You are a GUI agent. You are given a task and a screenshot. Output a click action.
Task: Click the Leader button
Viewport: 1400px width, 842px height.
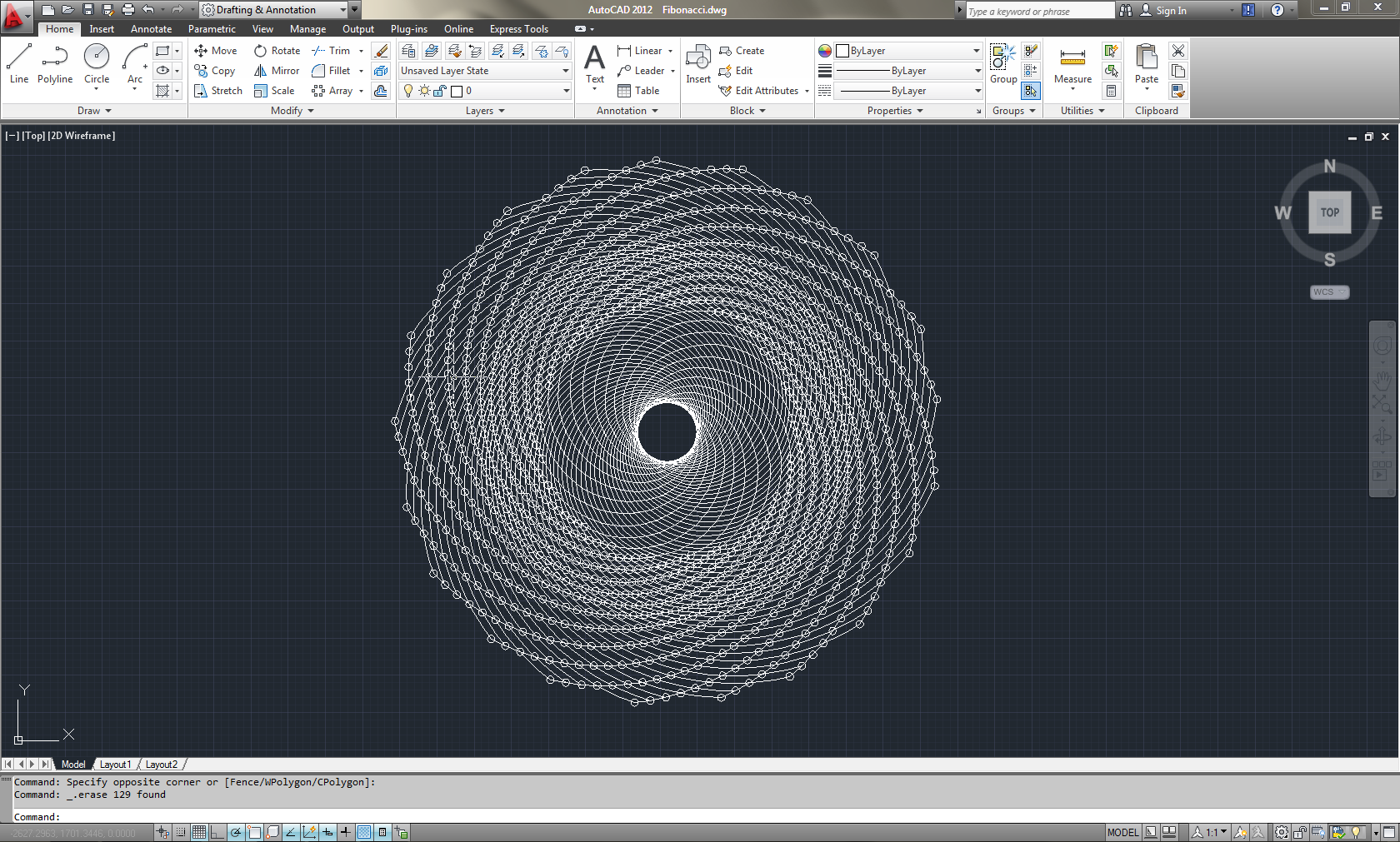[x=646, y=71]
